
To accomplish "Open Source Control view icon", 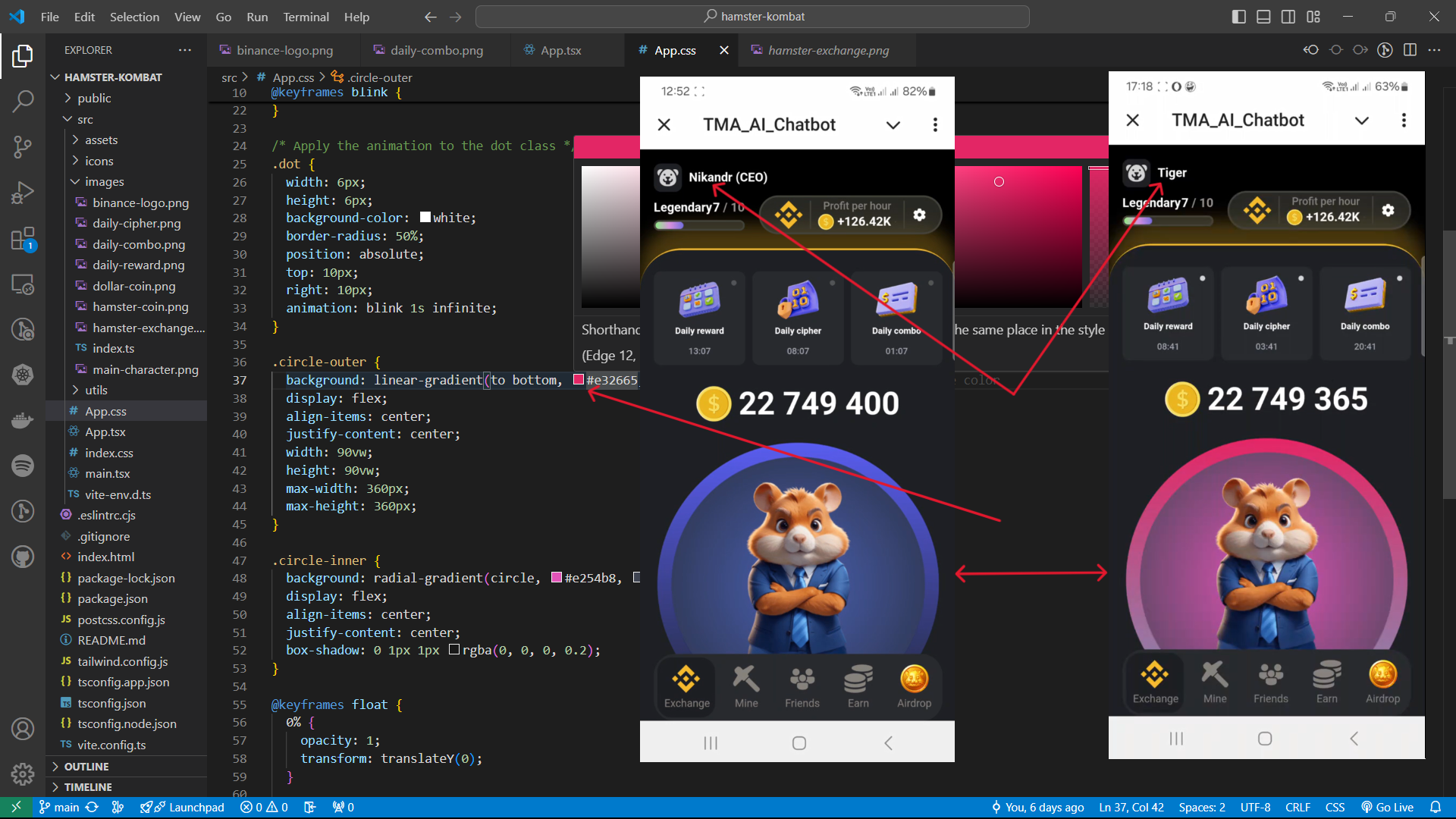I will pyautogui.click(x=23, y=146).
